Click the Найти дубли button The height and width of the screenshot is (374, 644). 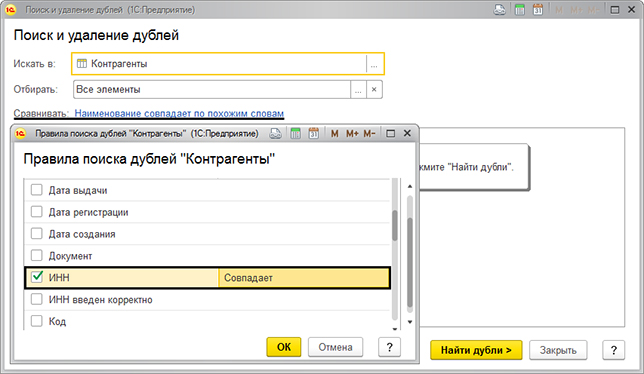pos(476,350)
